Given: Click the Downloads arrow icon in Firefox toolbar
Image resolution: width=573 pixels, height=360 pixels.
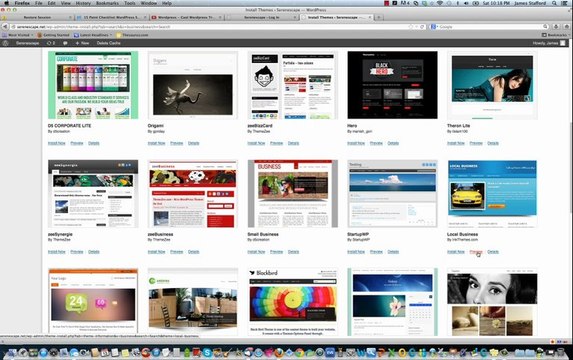Looking at the screenshot, I should tap(556, 27).
